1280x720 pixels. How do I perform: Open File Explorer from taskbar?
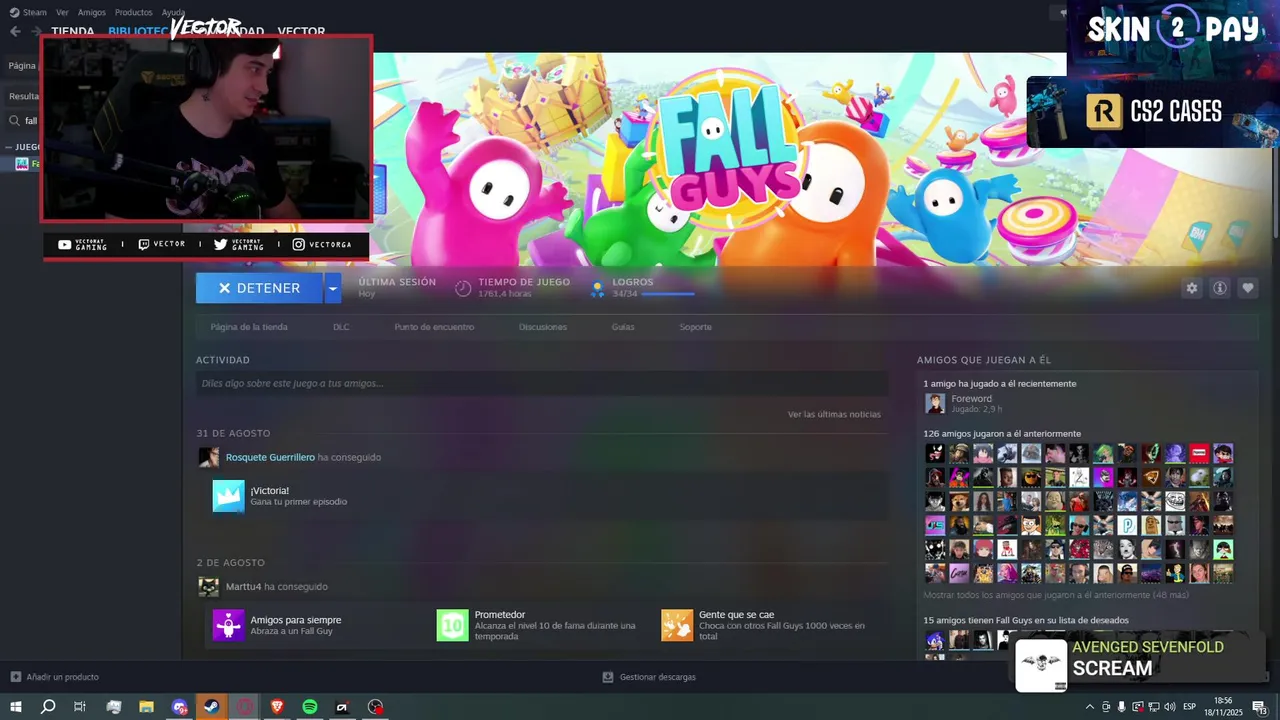coord(146,707)
